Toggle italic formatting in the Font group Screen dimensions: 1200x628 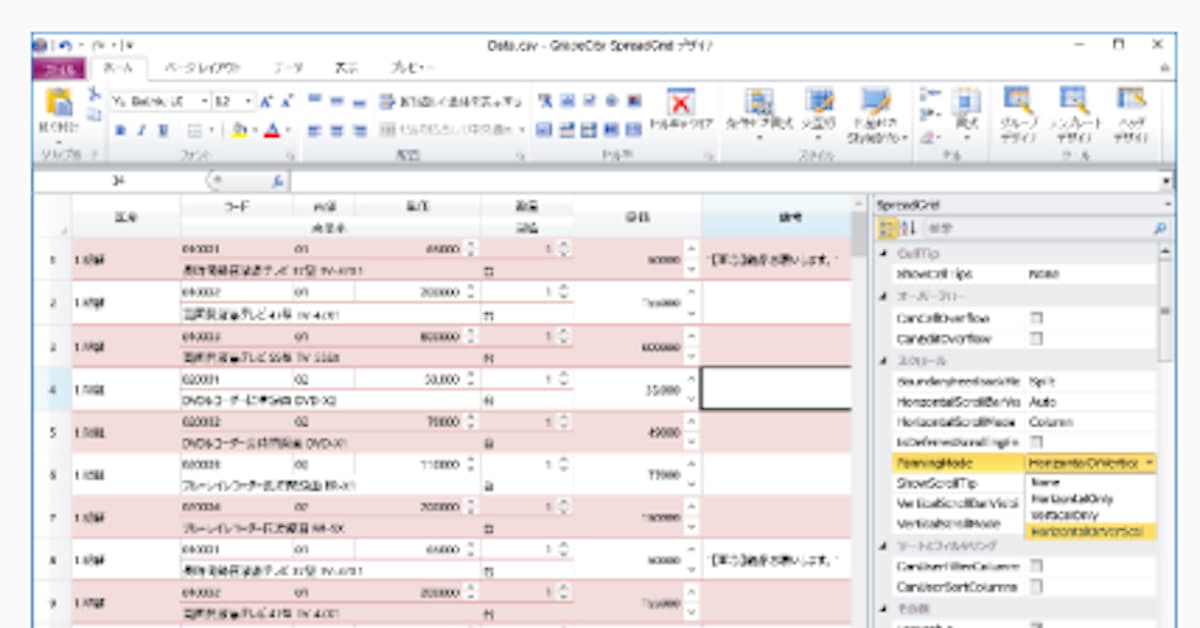(x=141, y=130)
